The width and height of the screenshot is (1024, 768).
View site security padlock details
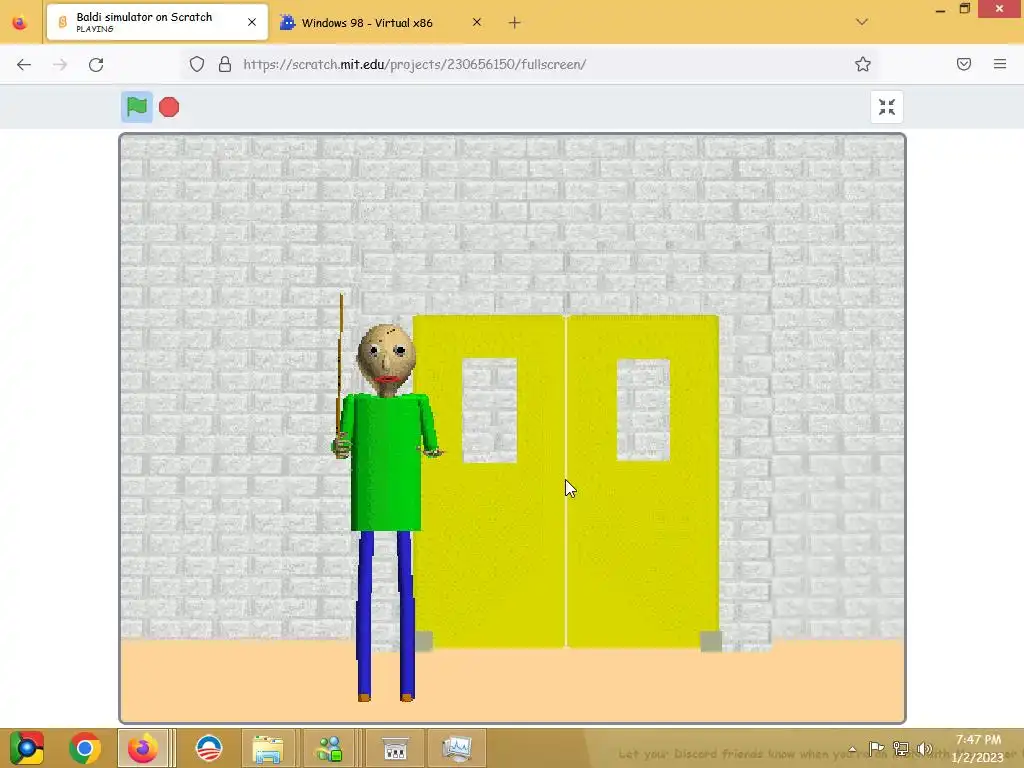225,64
